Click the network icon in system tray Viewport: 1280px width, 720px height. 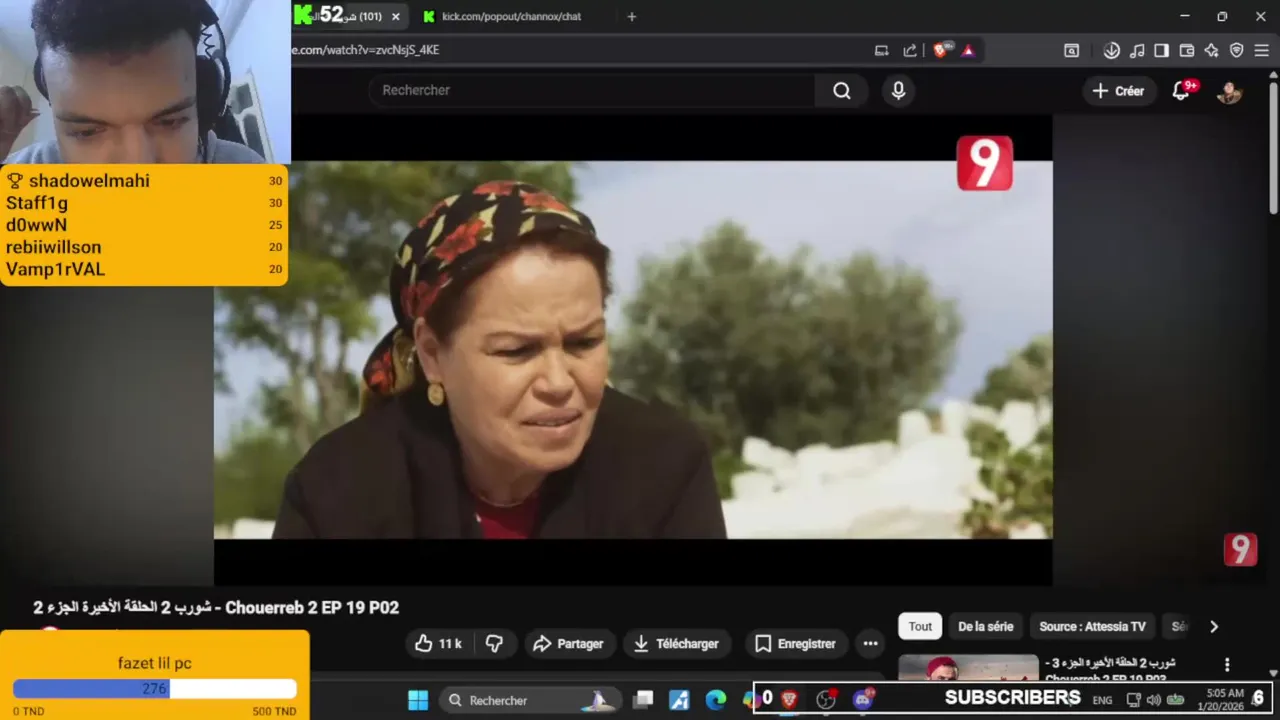(1133, 700)
